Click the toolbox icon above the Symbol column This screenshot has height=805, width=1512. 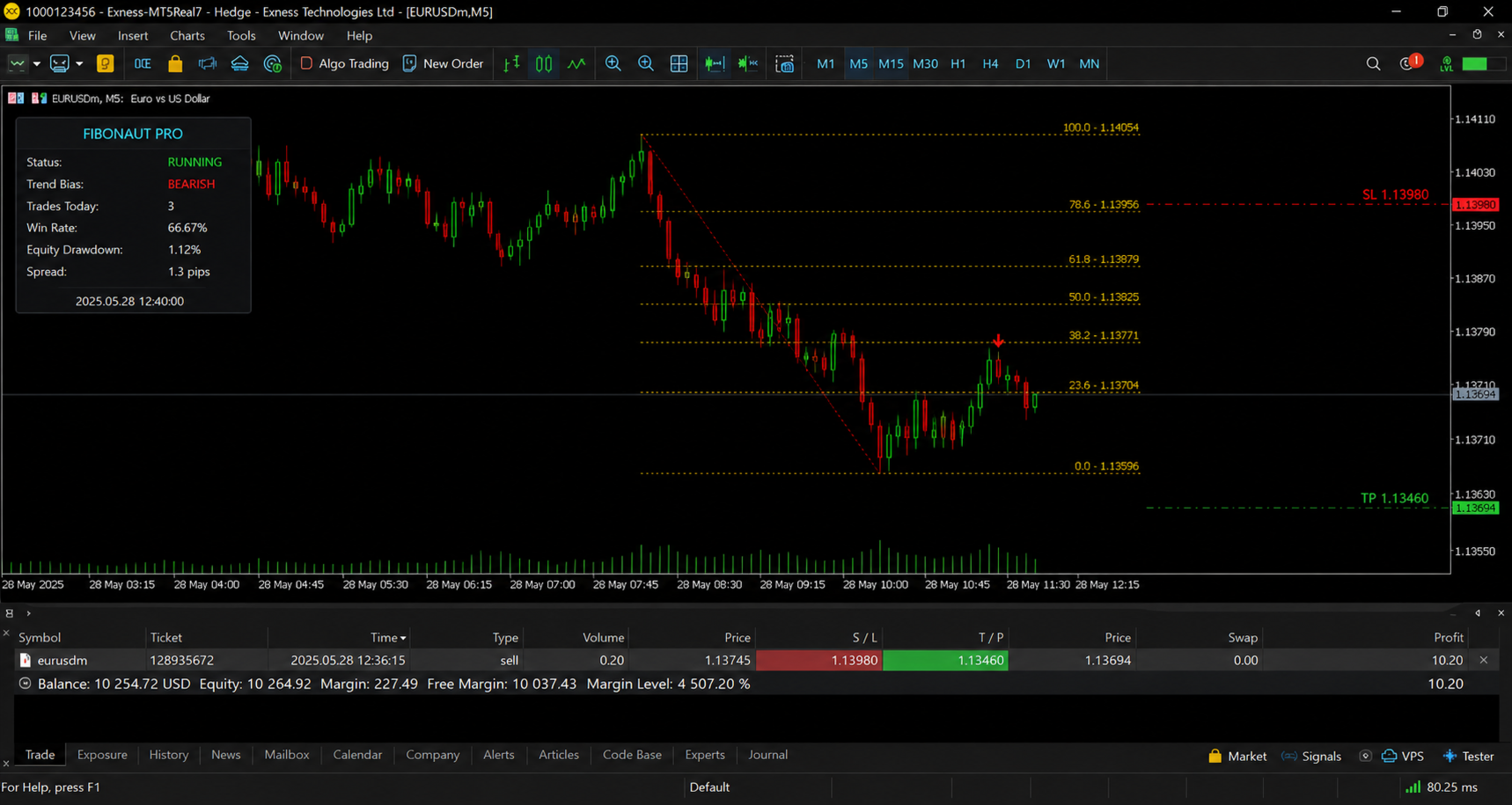click(x=9, y=613)
